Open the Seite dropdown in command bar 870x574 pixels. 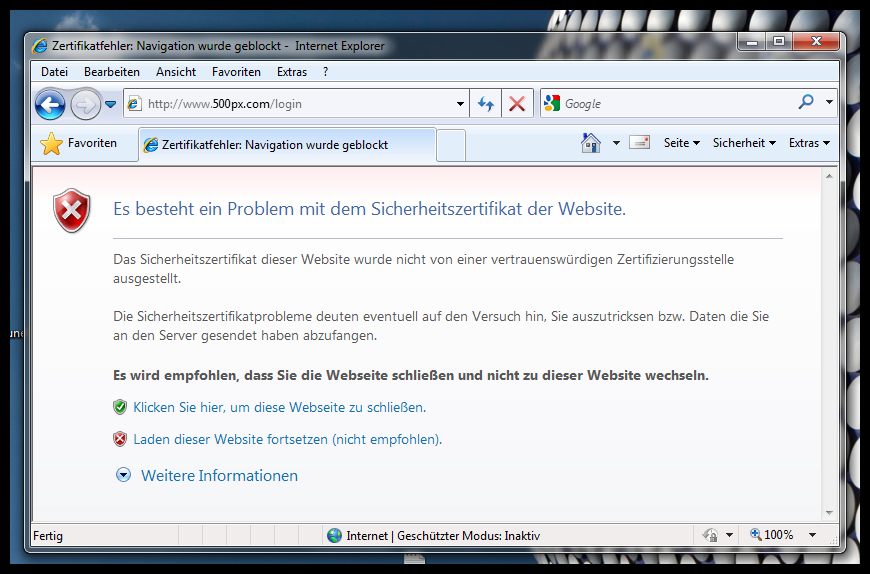tap(682, 143)
